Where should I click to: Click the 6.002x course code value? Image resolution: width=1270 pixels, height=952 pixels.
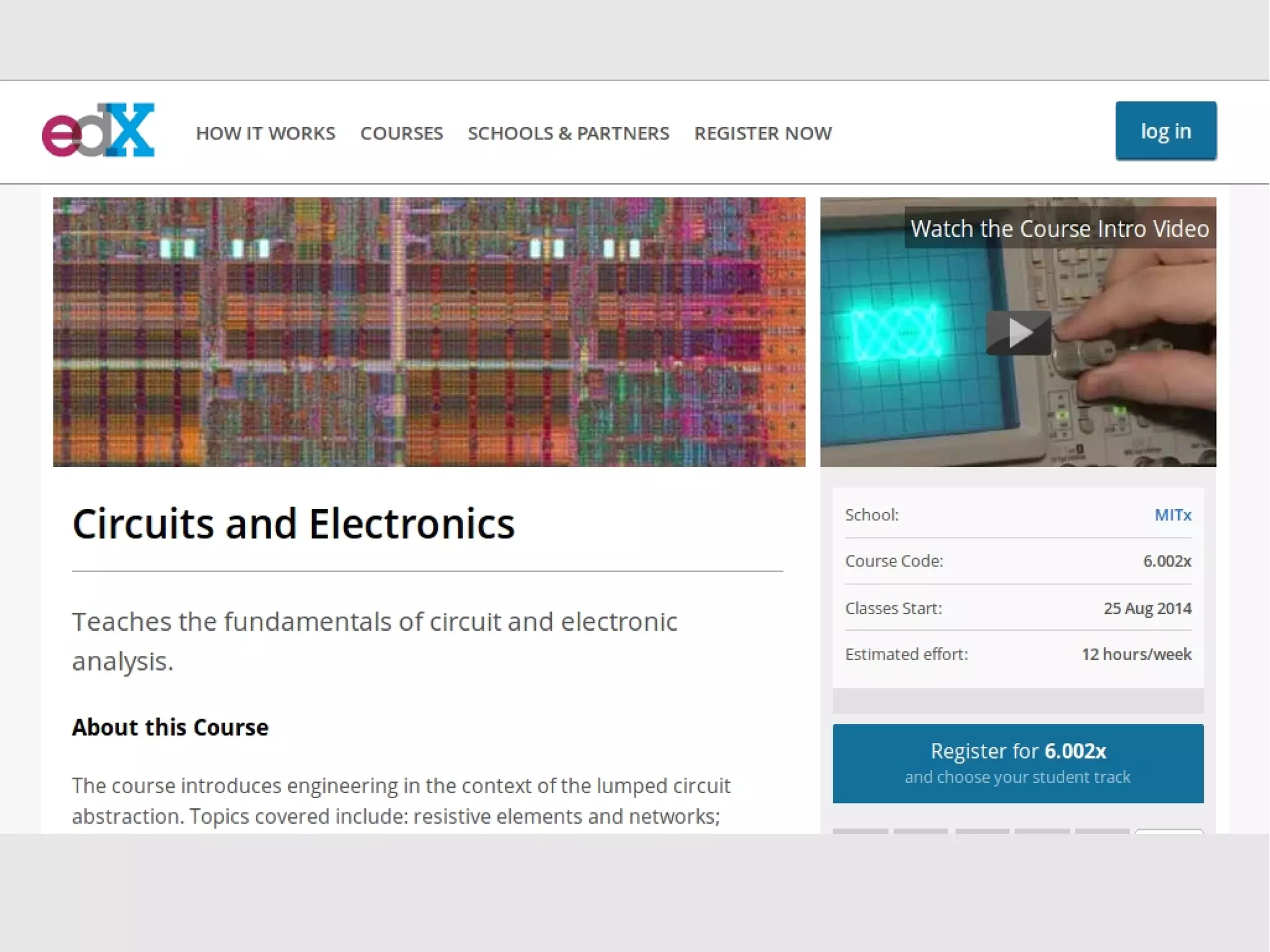pyautogui.click(x=1166, y=561)
